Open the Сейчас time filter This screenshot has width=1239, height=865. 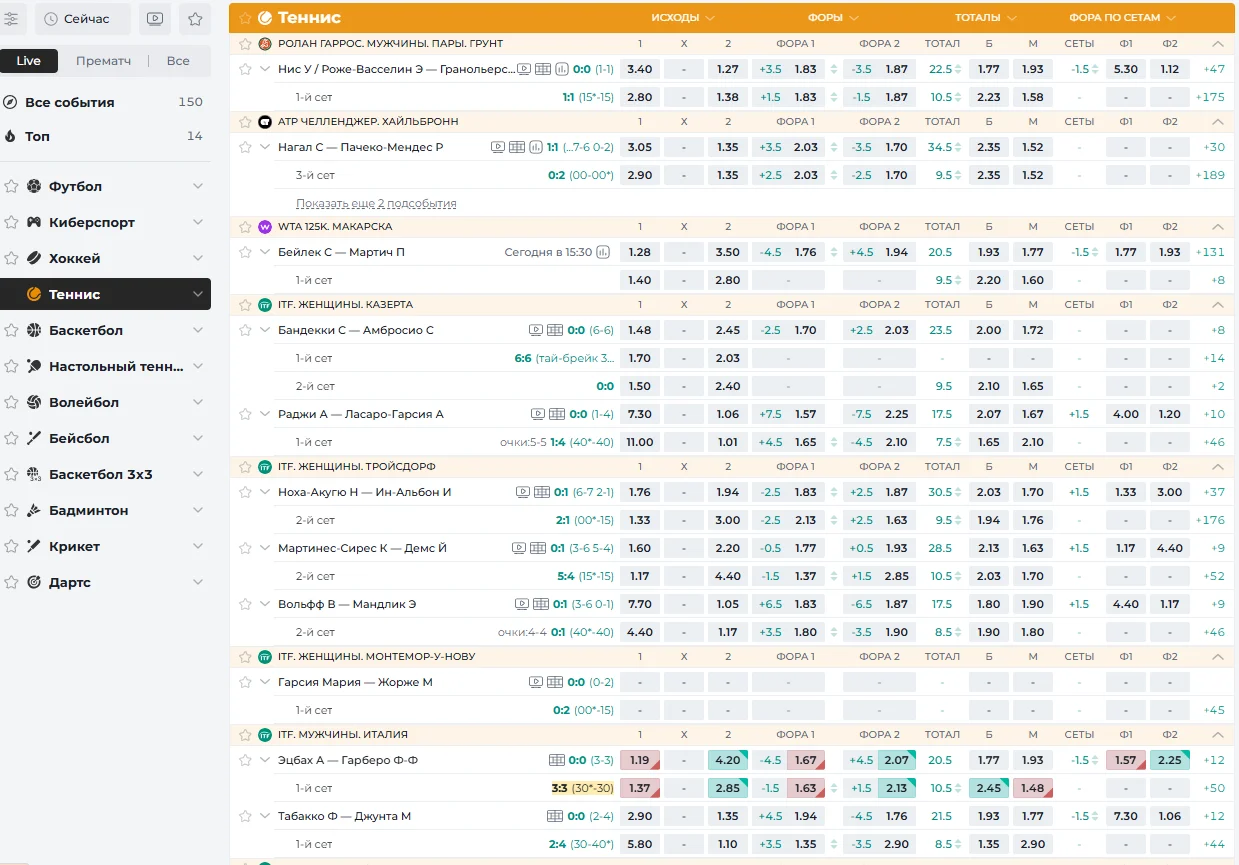click(x=83, y=19)
